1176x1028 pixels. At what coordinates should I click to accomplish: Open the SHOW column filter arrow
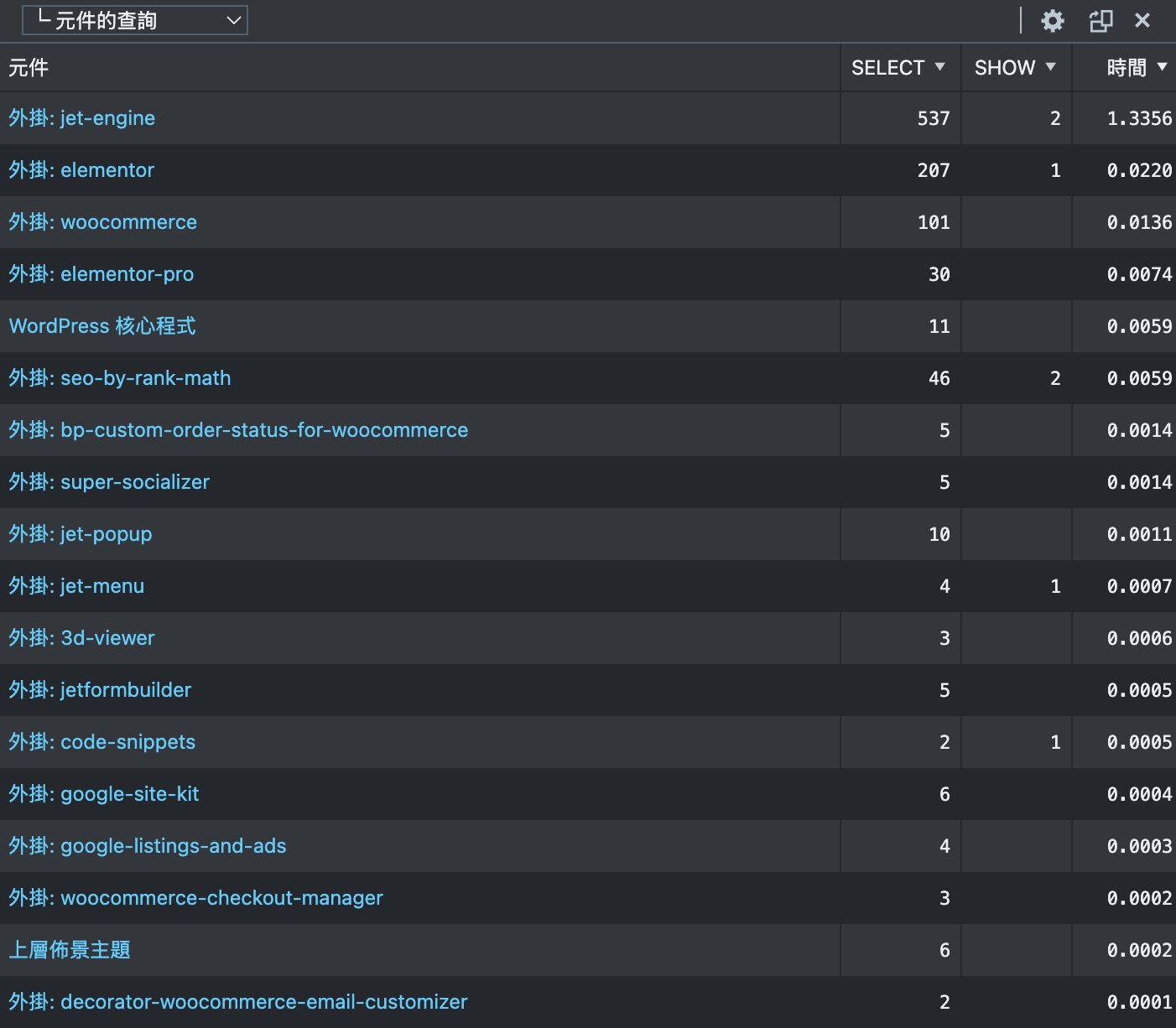1051,67
